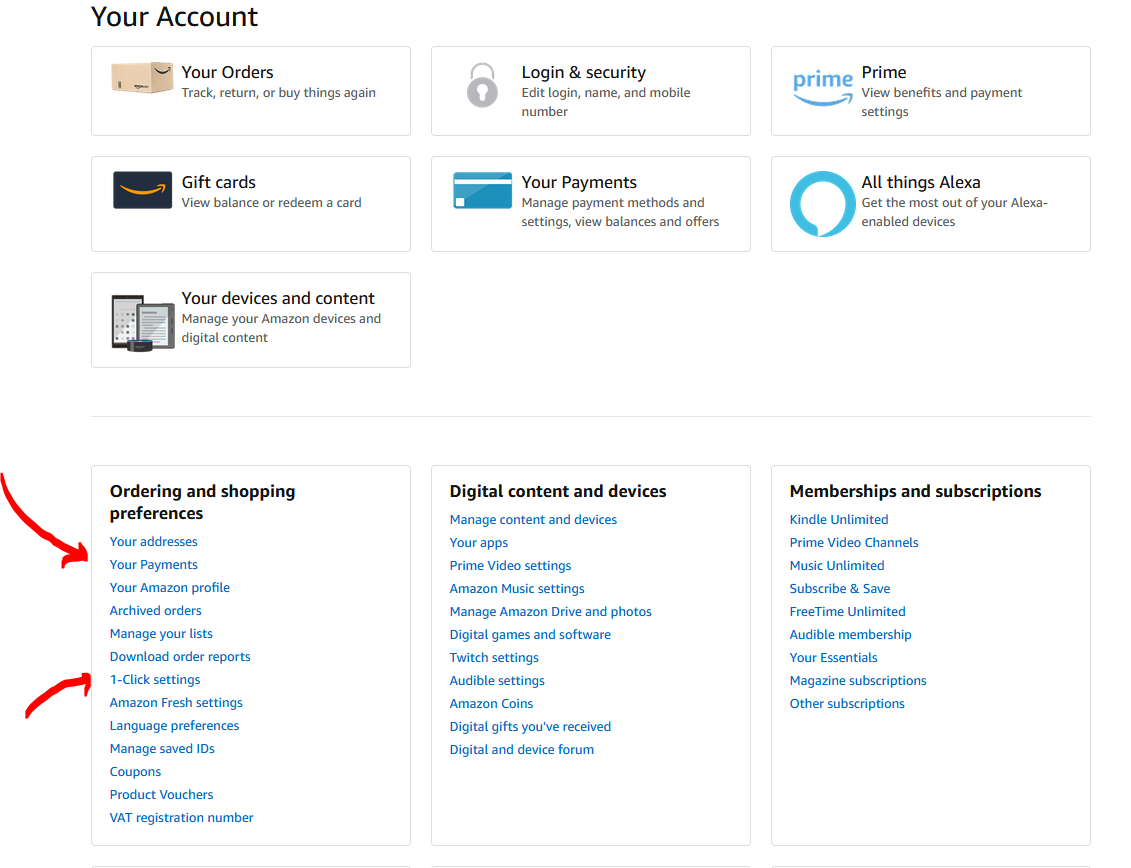Click the padlock icon for Login & security
The height and width of the screenshot is (868, 1131).
click(482, 85)
